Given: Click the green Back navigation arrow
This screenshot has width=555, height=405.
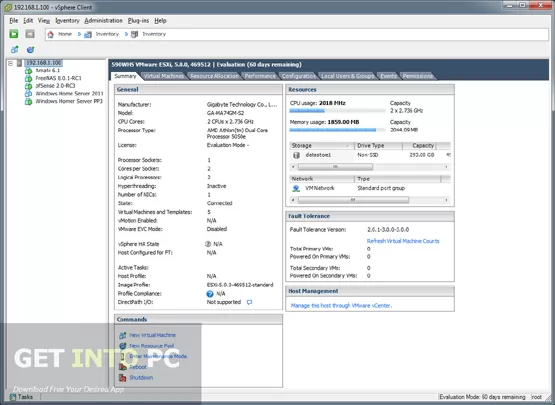Looking at the screenshot, I should pos(14,34).
